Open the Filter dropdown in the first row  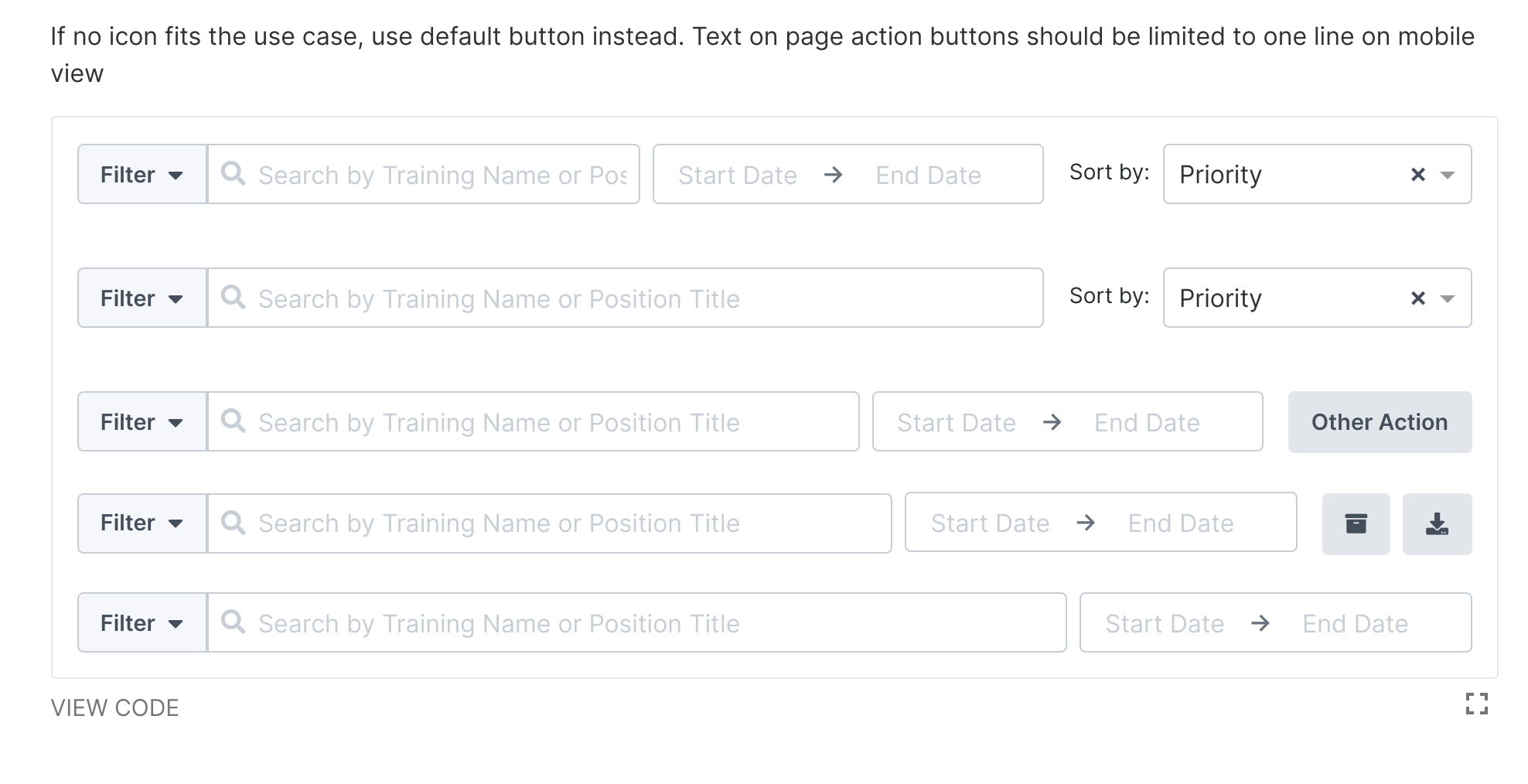[142, 175]
